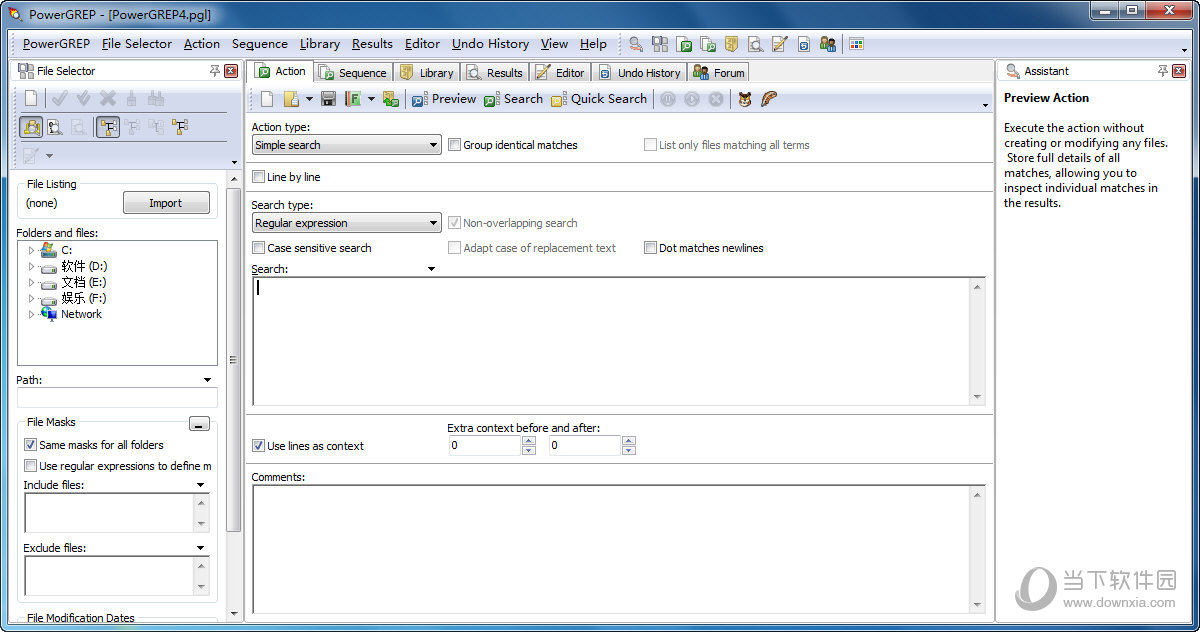1200x632 pixels.
Task: Open the Path history dropdown arrow
Action: [x=207, y=380]
